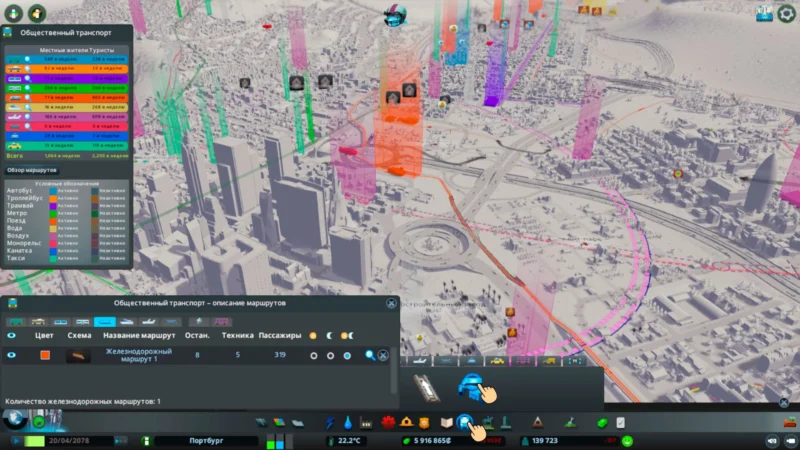Hide Железнодорожный маршрут 1 with its eye icon
This screenshot has width=800, height=450.
click(x=11, y=355)
